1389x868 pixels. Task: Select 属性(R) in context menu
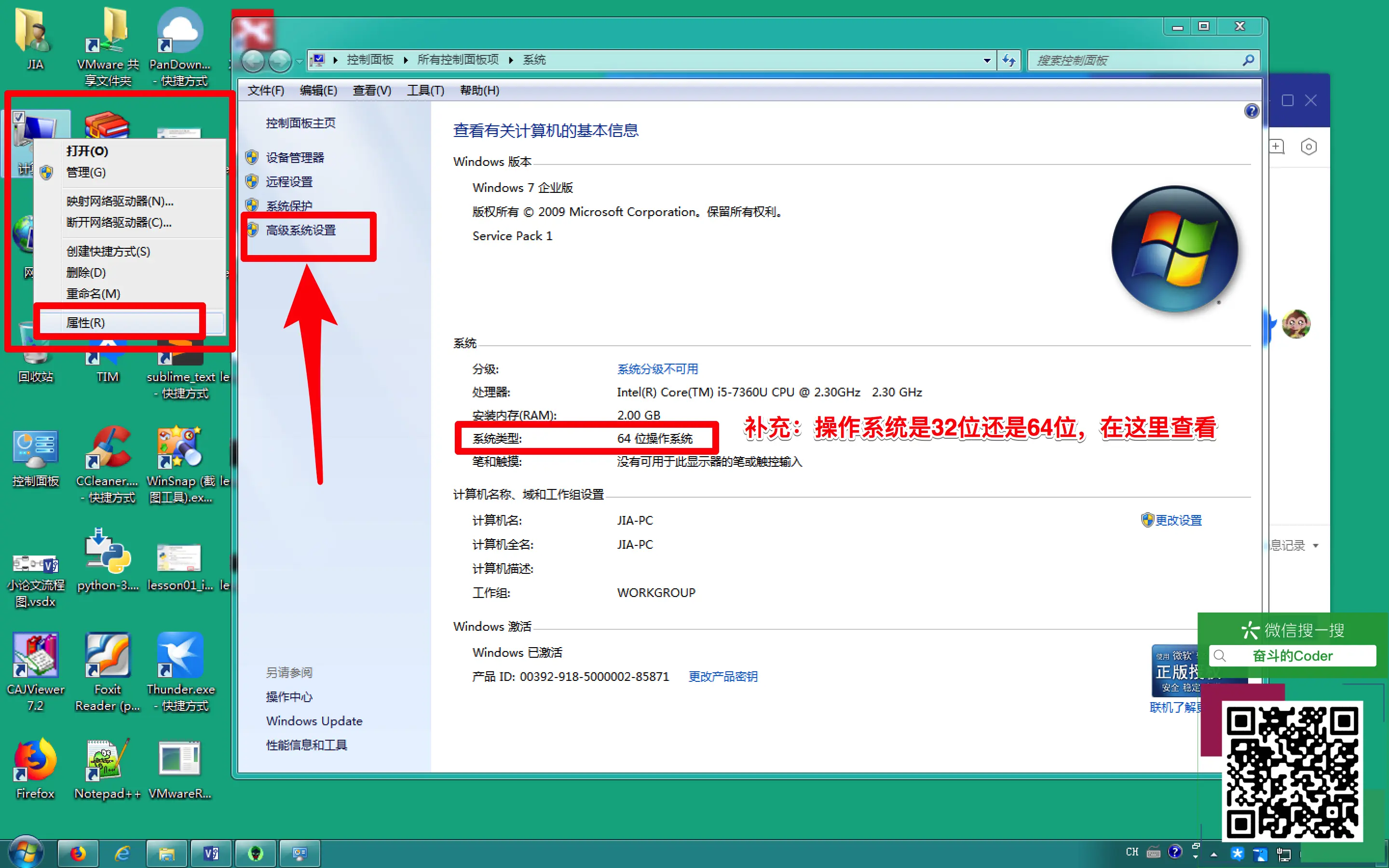click(85, 323)
